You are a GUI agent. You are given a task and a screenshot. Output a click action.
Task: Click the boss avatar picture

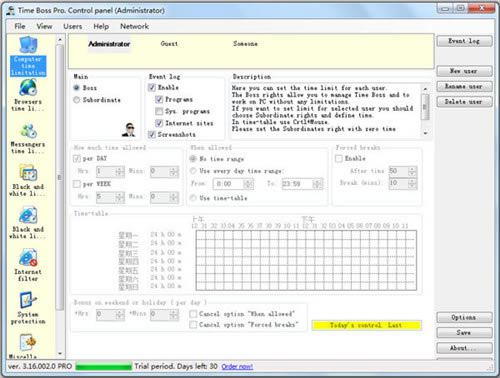point(129,130)
